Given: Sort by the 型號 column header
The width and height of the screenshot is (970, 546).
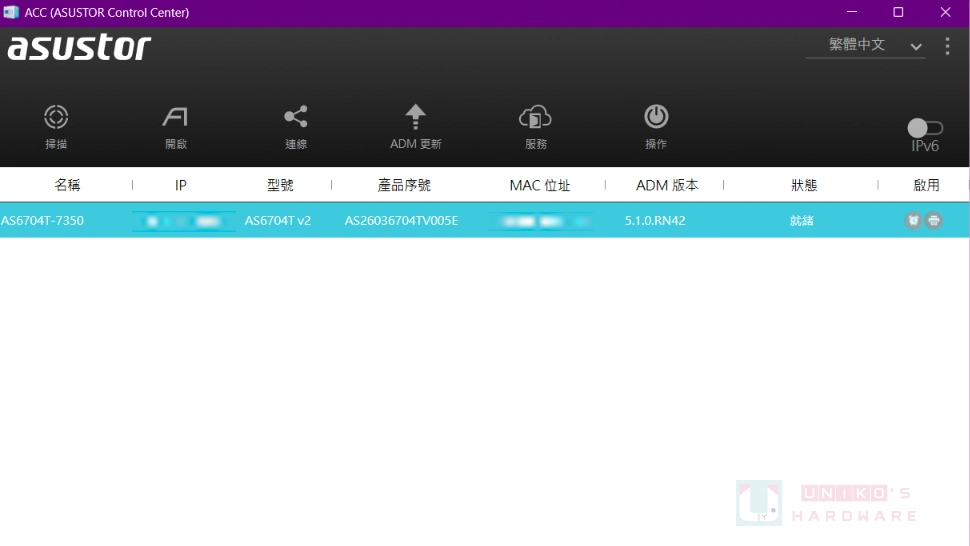Looking at the screenshot, I should pyautogui.click(x=280, y=185).
